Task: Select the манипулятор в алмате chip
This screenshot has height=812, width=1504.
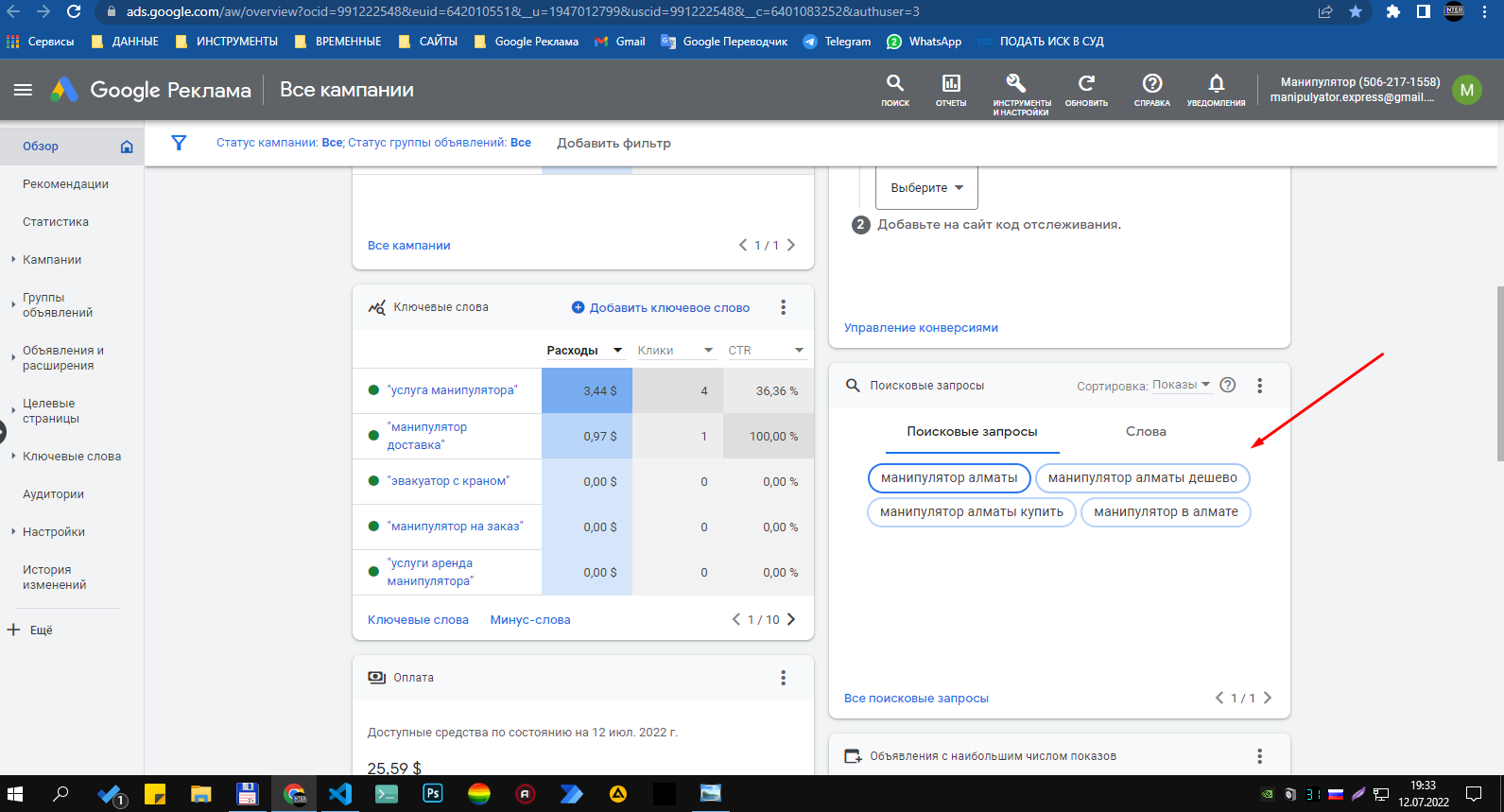Action: (1166, 512)
